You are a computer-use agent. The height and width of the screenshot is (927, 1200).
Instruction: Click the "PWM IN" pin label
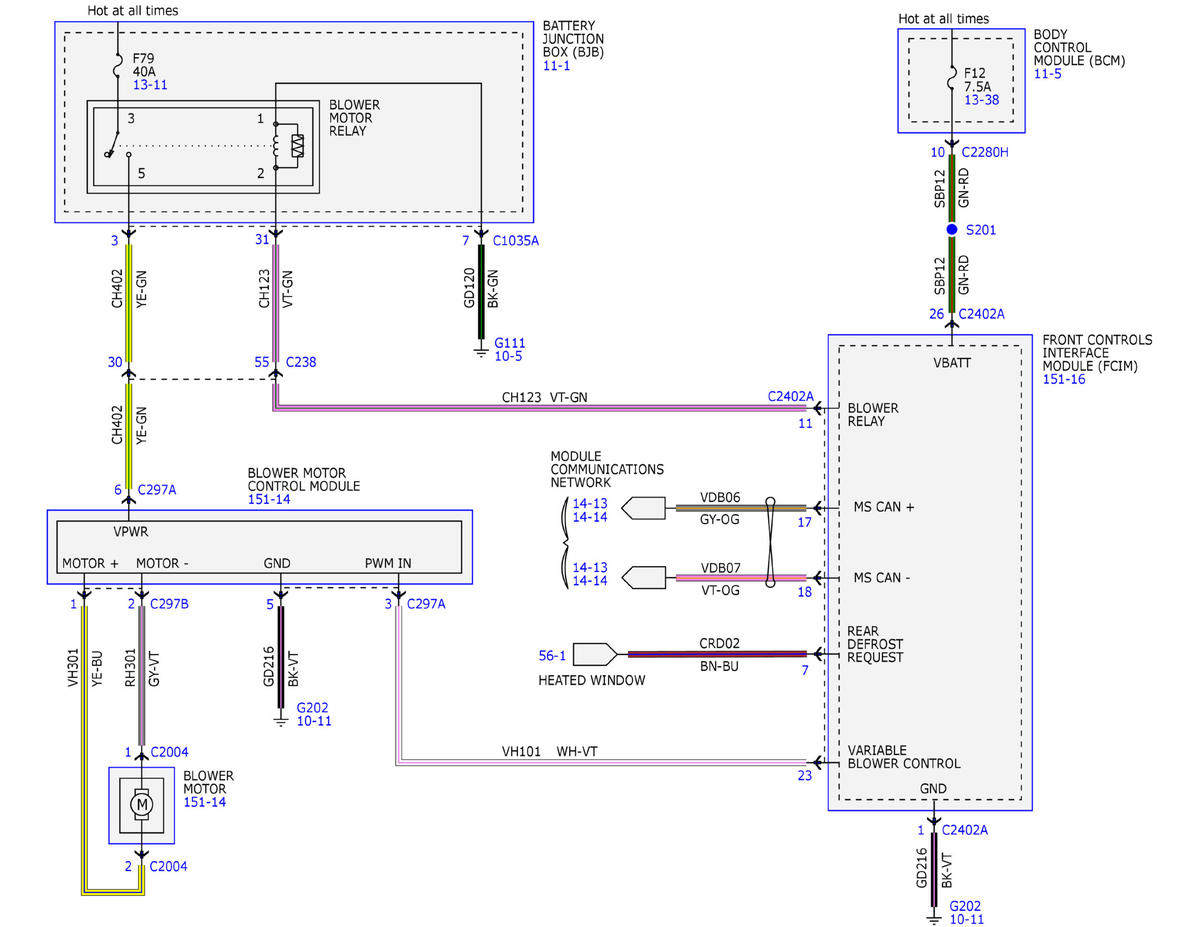click(x=388, y=564)
